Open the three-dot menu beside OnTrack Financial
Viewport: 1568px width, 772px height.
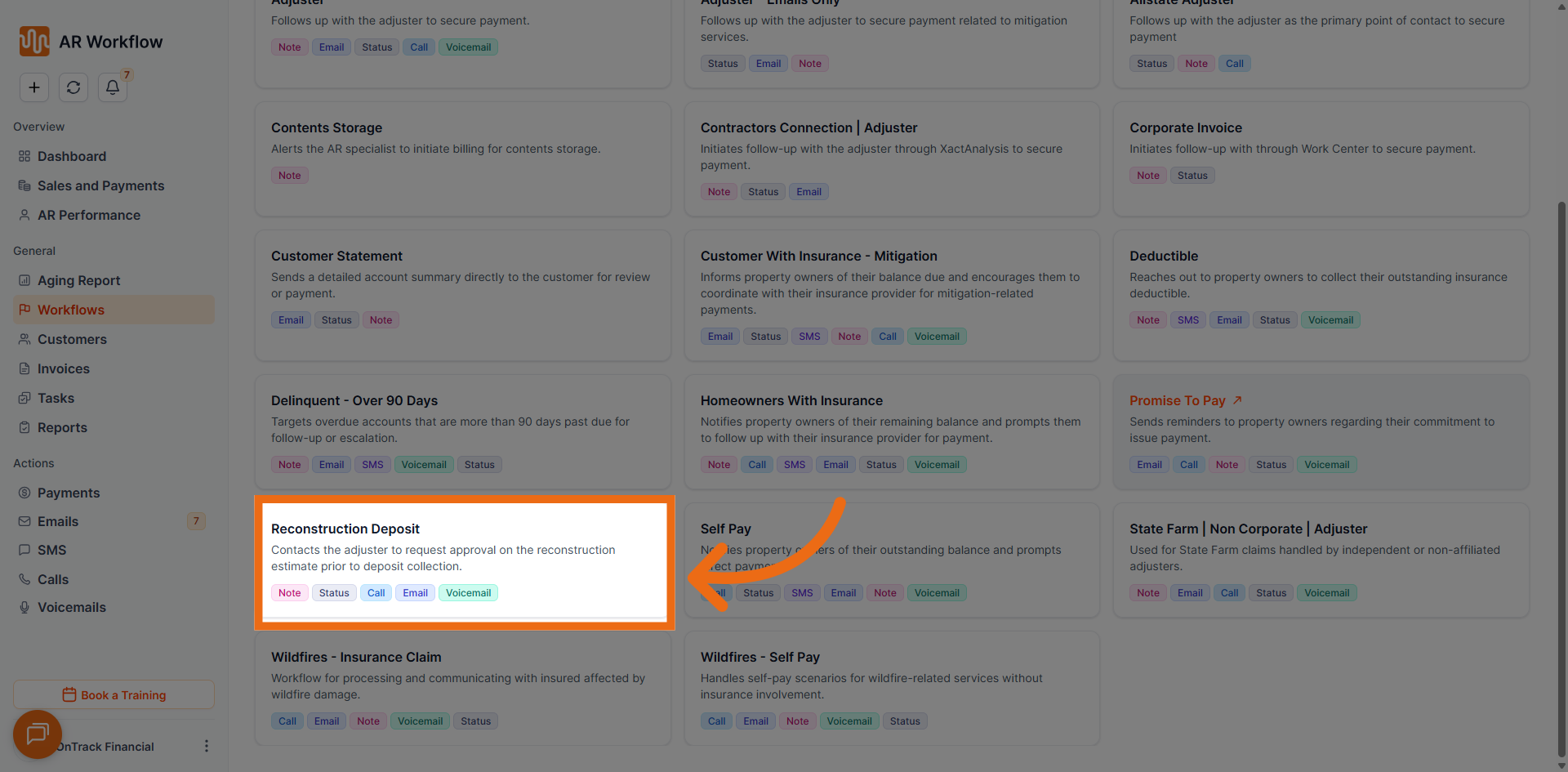(x=206, y=746)
